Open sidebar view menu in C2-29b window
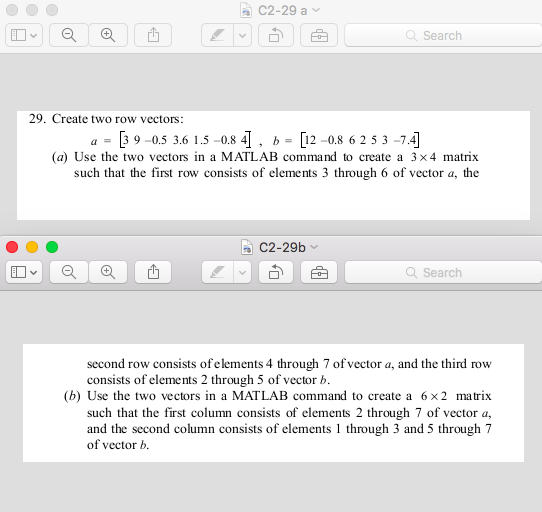 (x=24, y=272)
